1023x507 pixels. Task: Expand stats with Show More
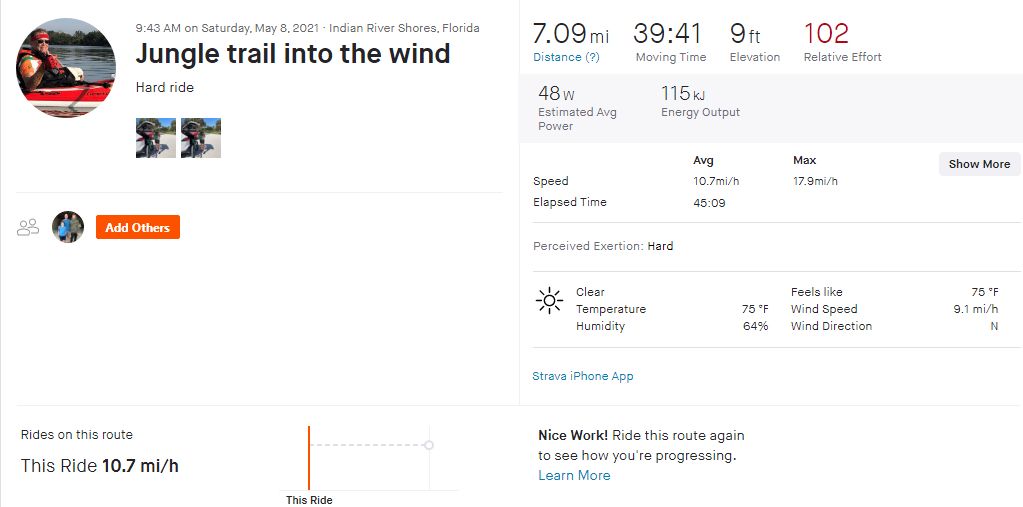[979, 164]
